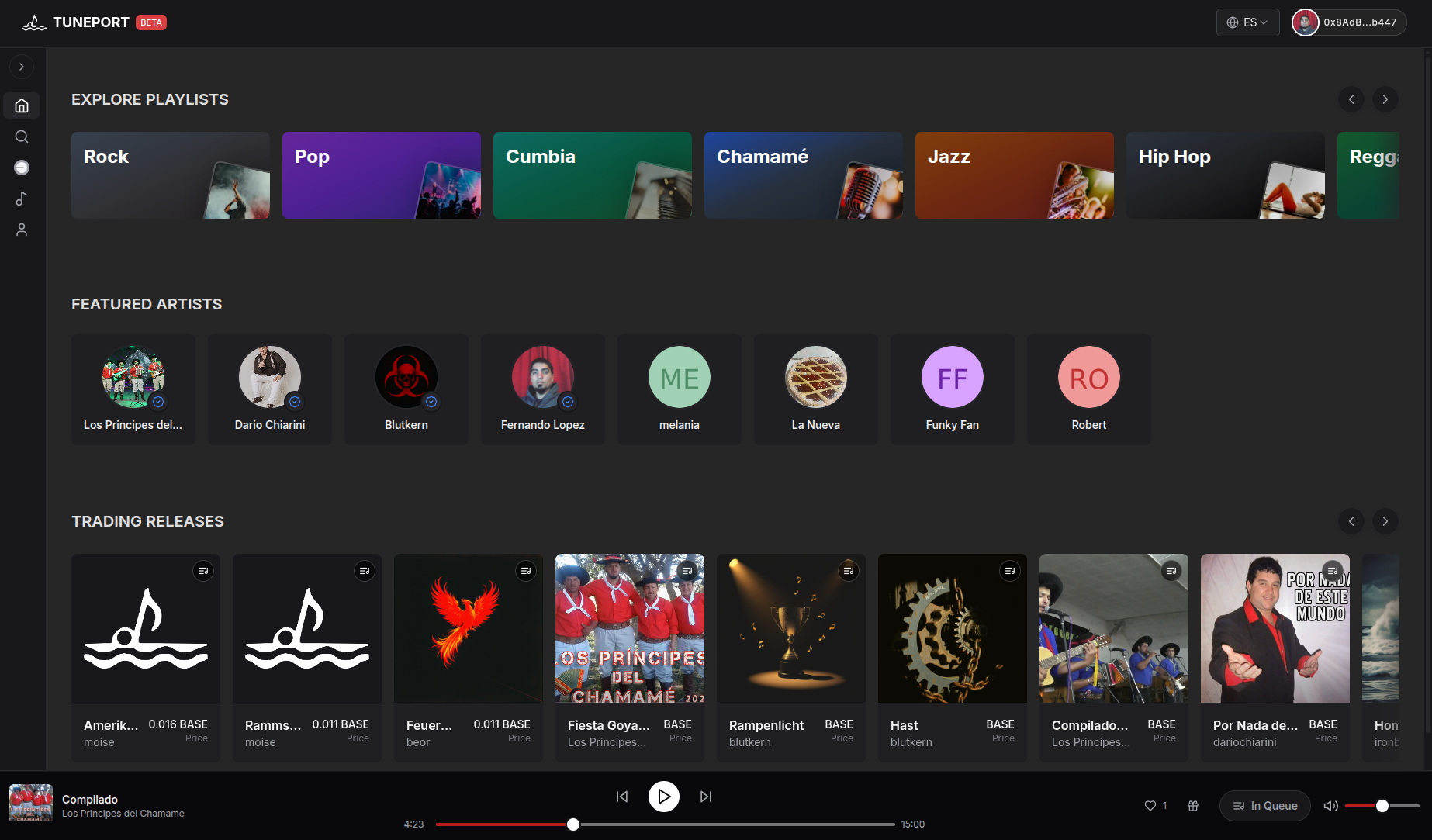
Task: Open the profile icon in sidebar
Action: coord(22,230)
